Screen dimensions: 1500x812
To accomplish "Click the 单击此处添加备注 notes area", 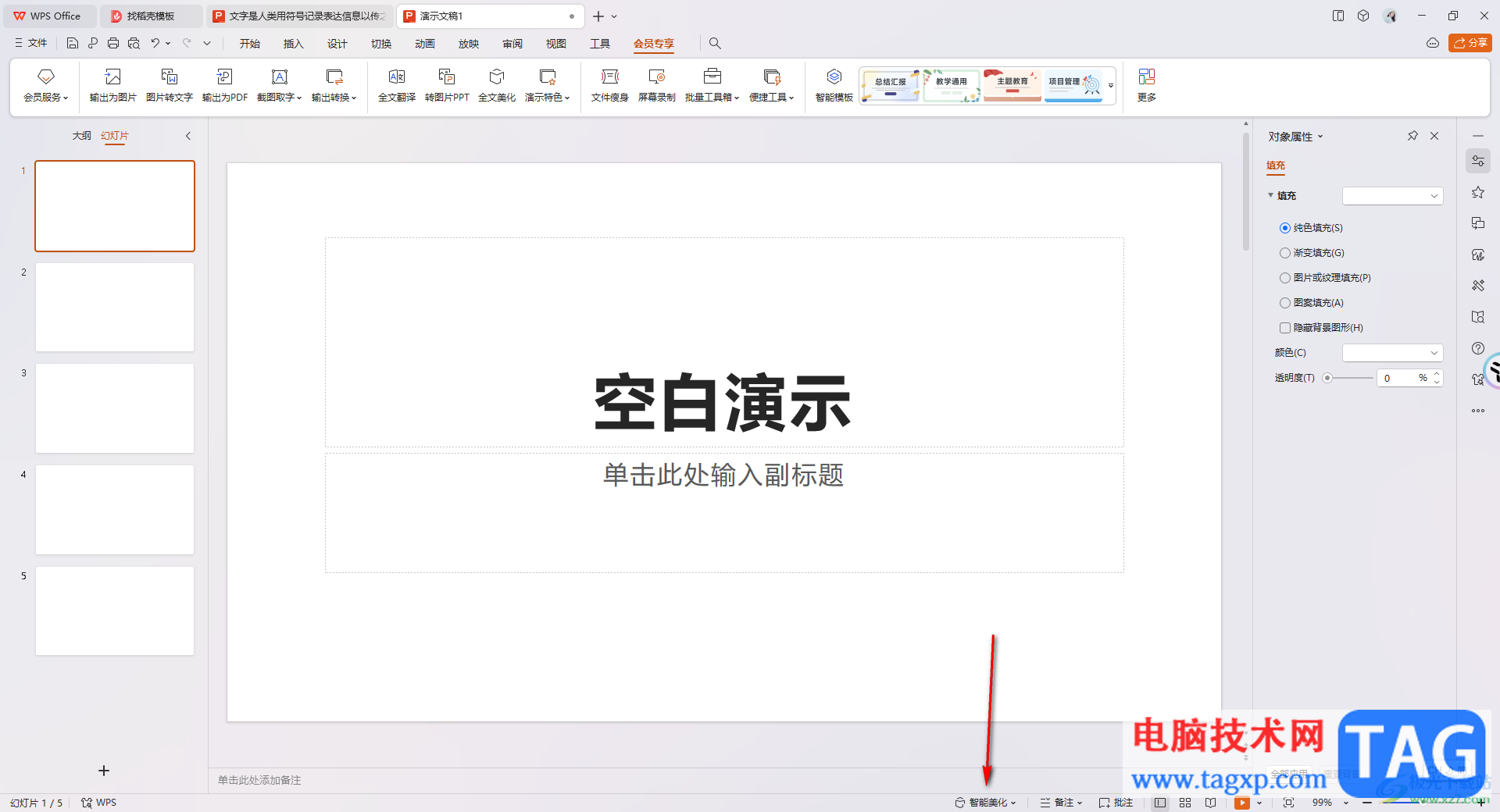I will pyautogui.click(x=259, y=780).
